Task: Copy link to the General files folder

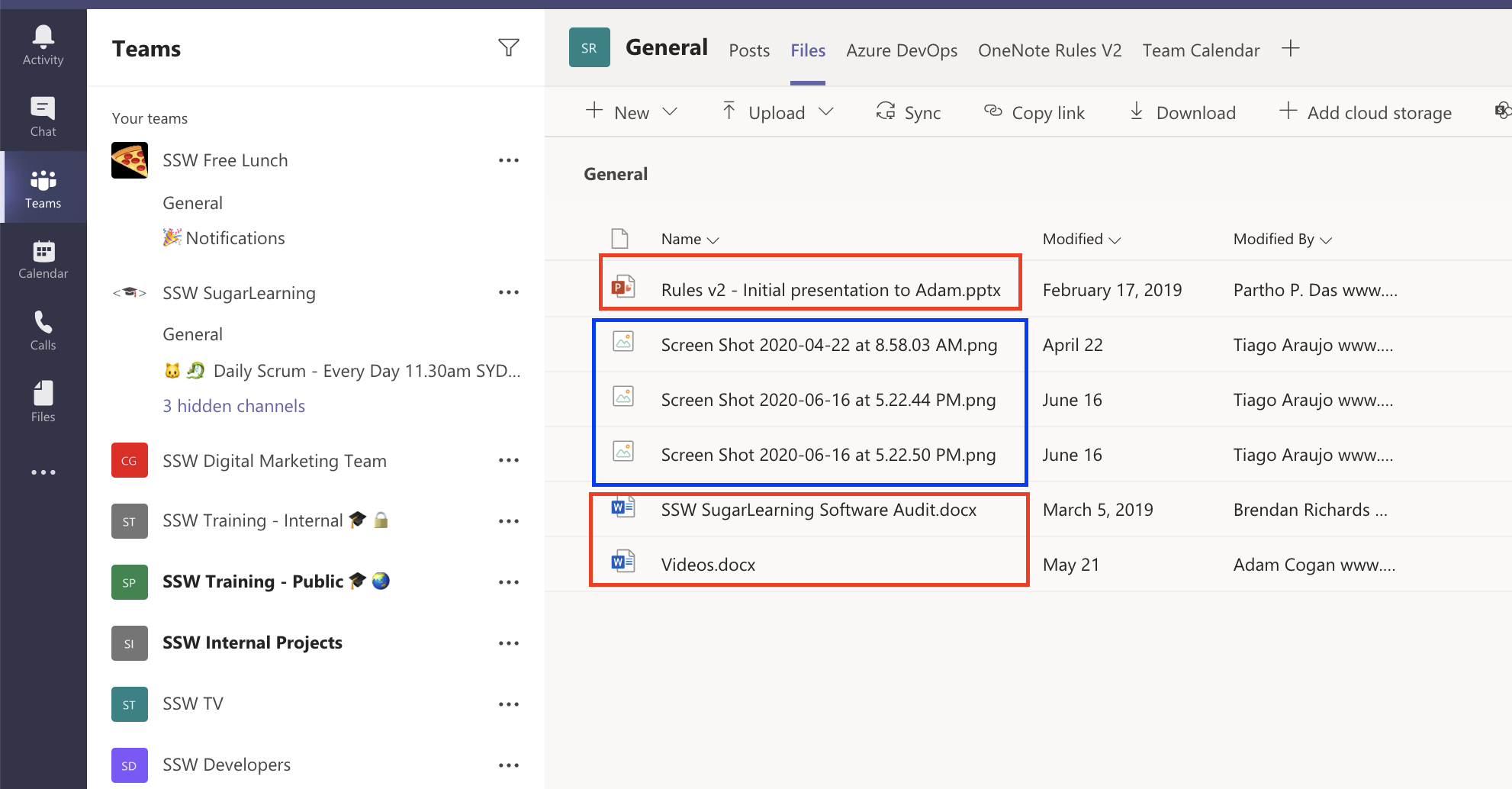Action: [1034, 112]
